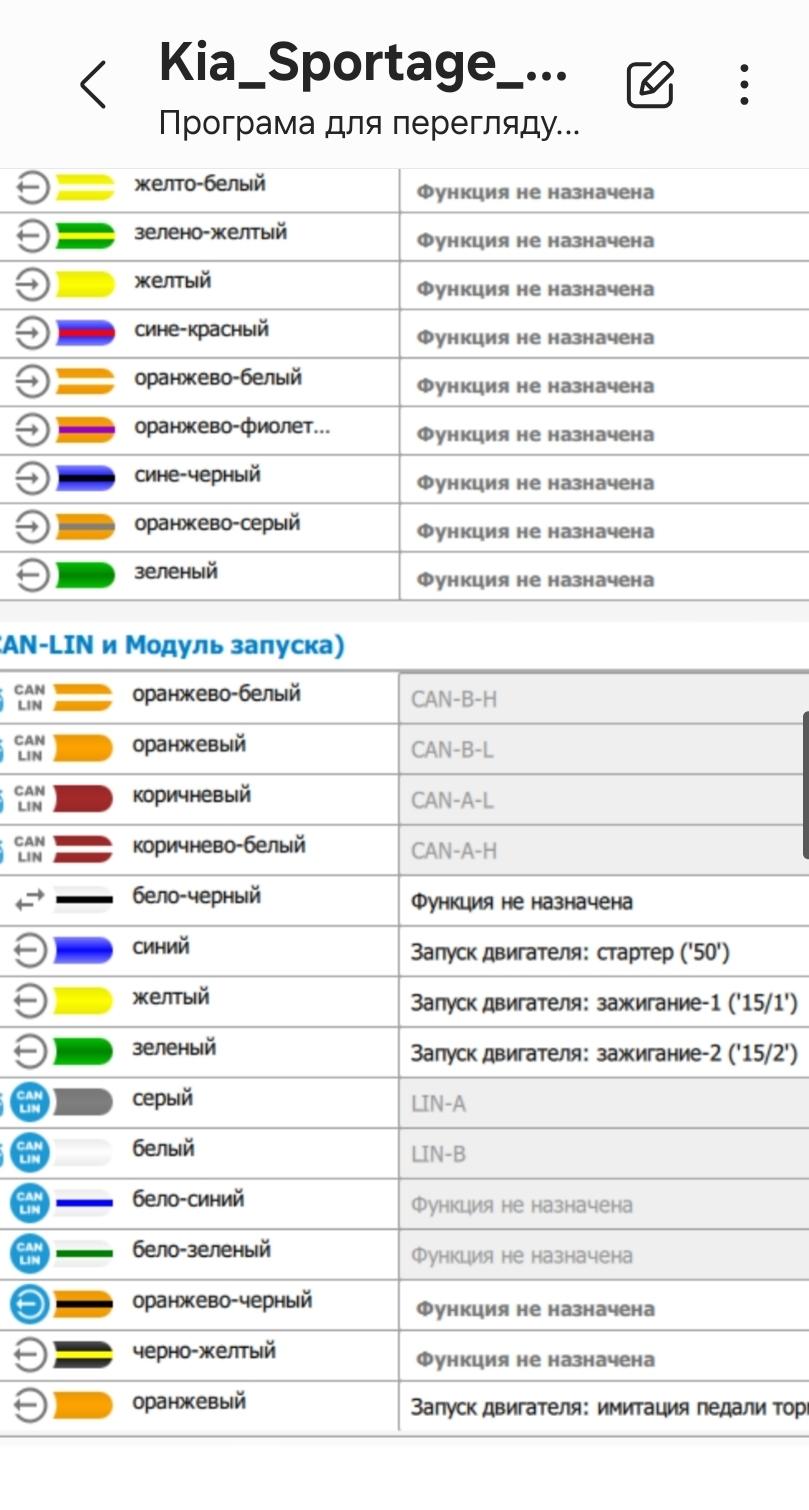Select the blue-red striped wire swatch

click(84, 333)
